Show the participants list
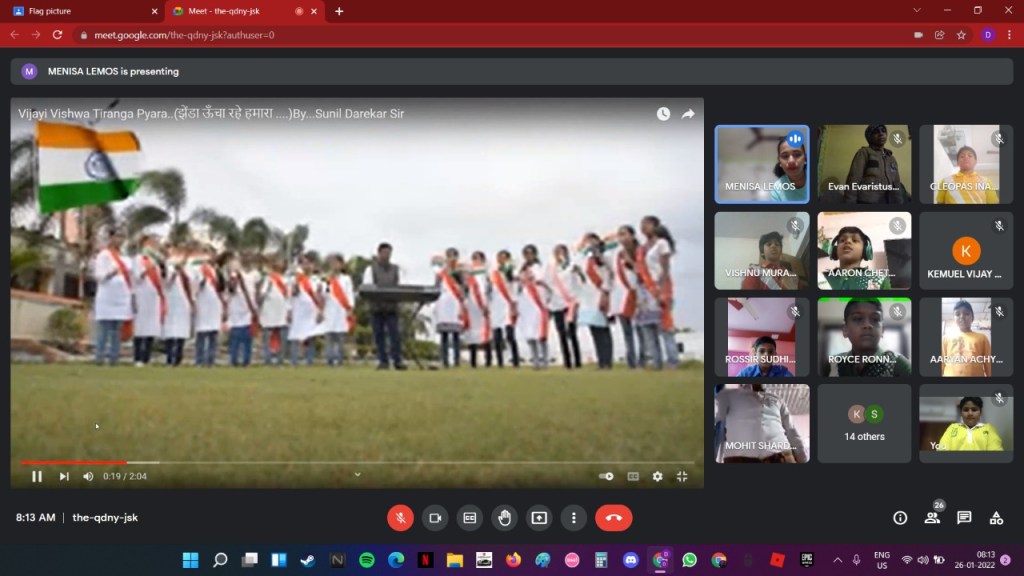 coord(932,517)
